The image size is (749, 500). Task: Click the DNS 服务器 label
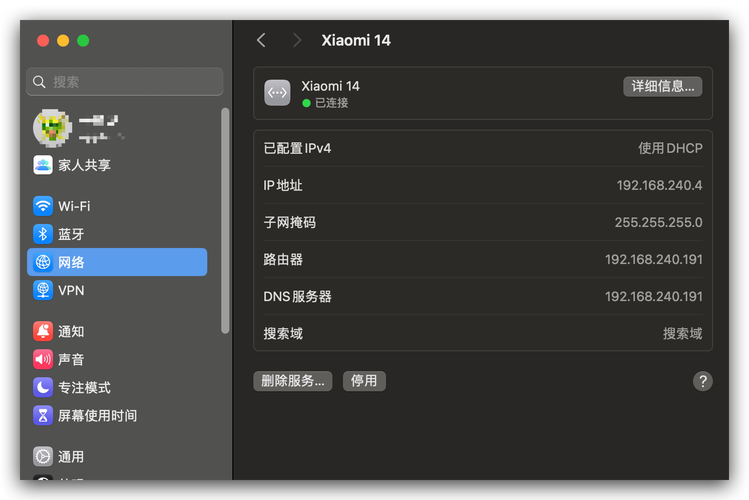[297, 297]
